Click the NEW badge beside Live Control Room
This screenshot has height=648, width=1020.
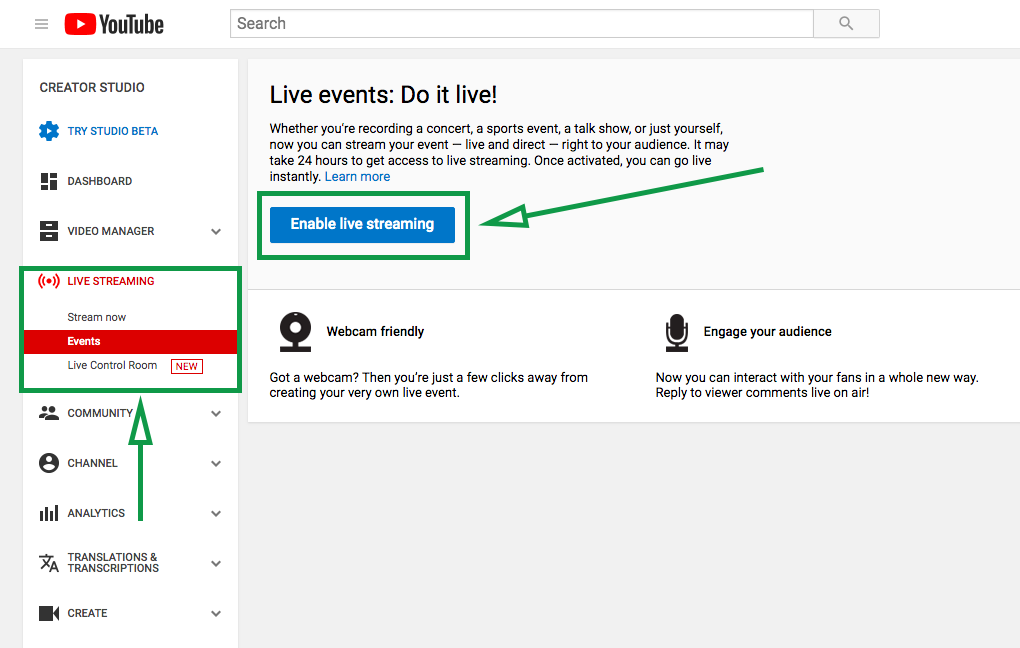click(187, 366)
